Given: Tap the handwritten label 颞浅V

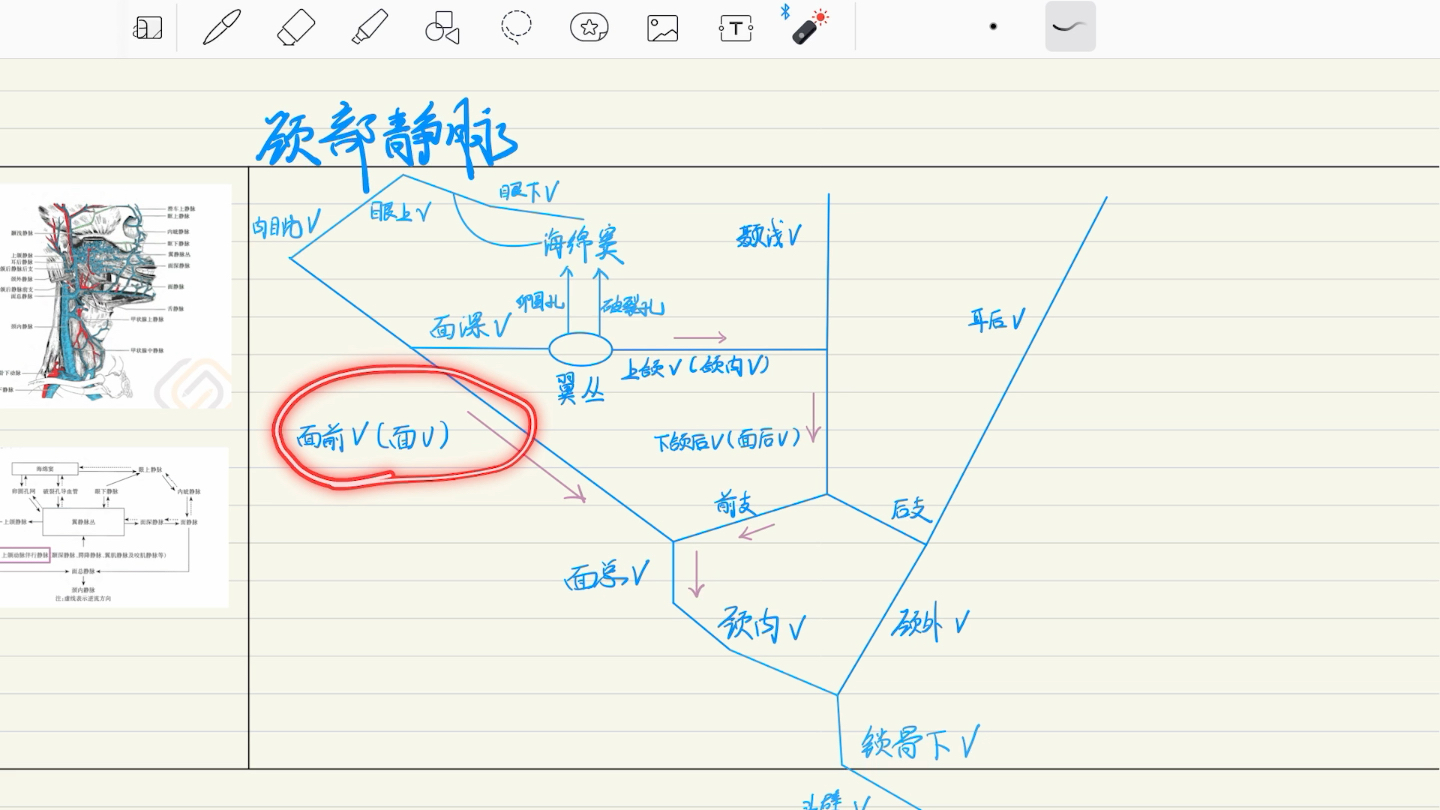Looking at the screenshot, I should (770, 236).
